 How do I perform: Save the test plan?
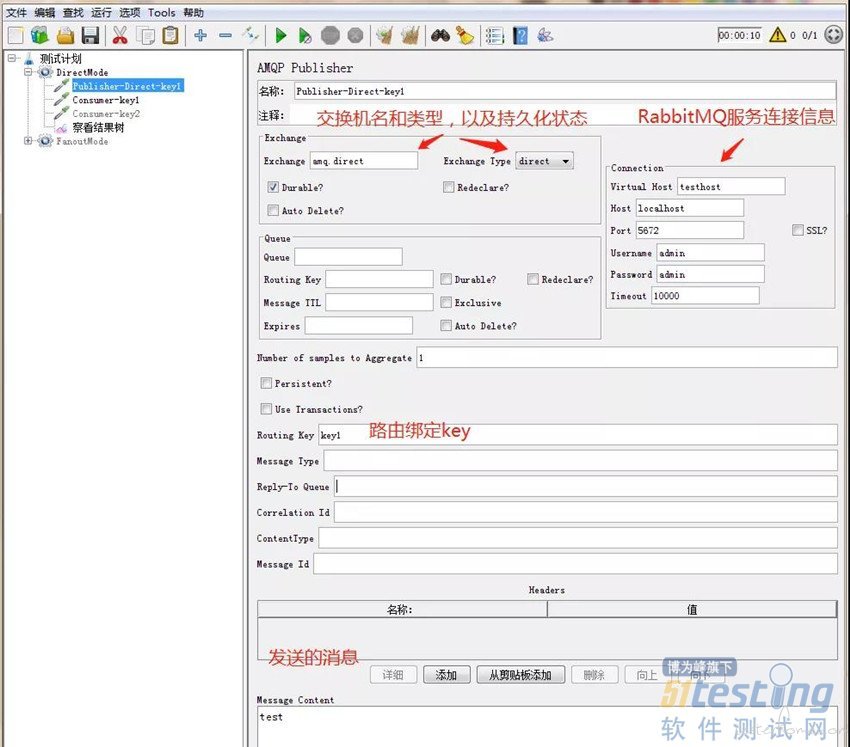[90, 36]
